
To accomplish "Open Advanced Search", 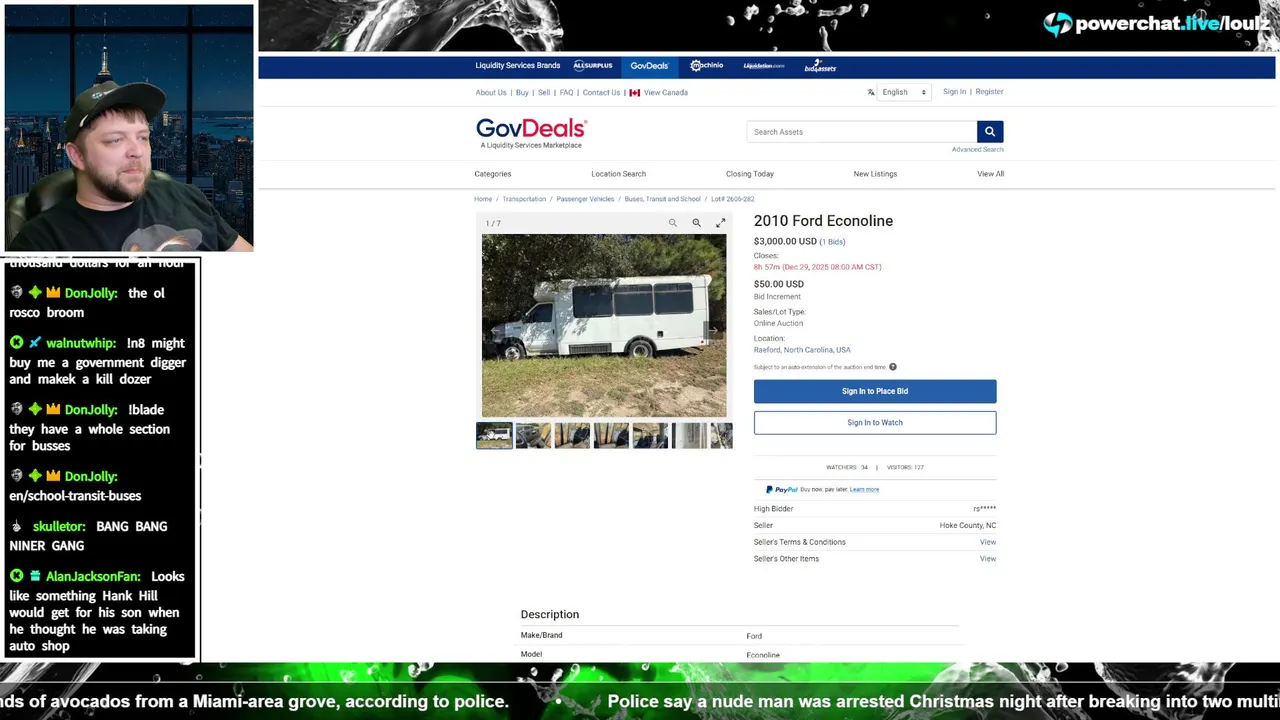I will pos(978,149).
